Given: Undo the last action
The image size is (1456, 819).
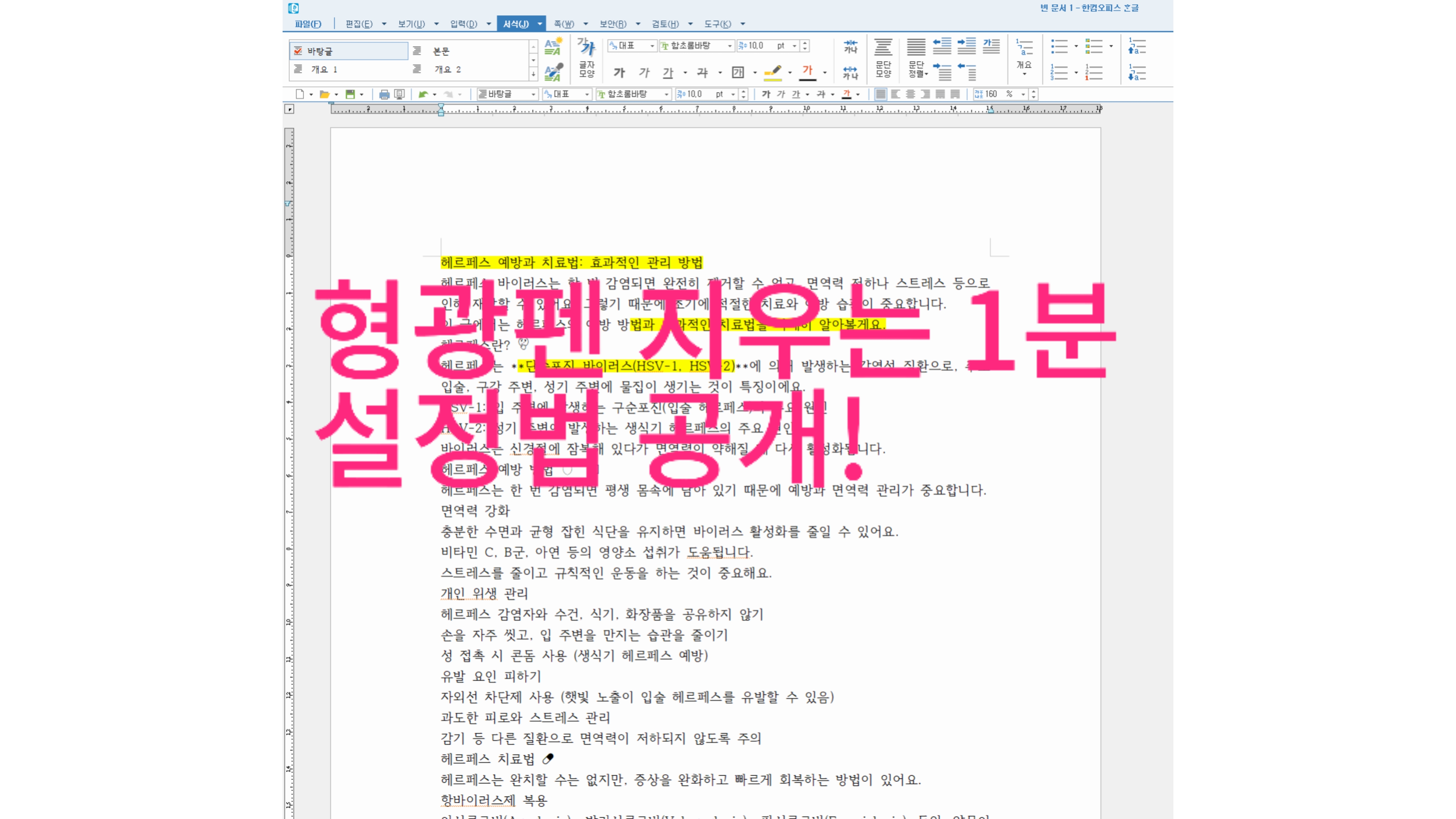Looking at the screenshot, I should pyautogui.click(x=424, y=95).
